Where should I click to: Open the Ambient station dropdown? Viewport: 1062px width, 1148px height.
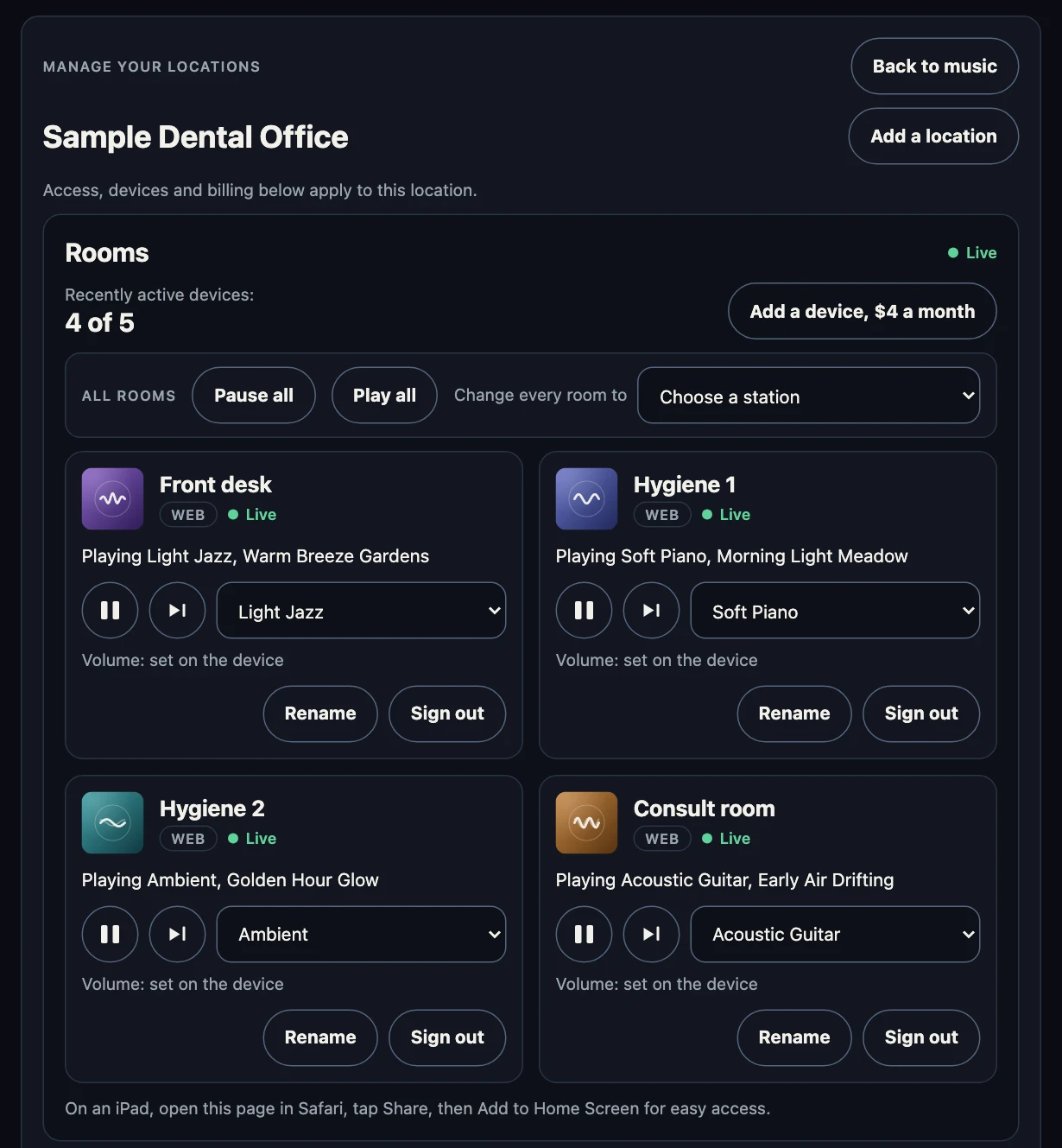(361, 935)
